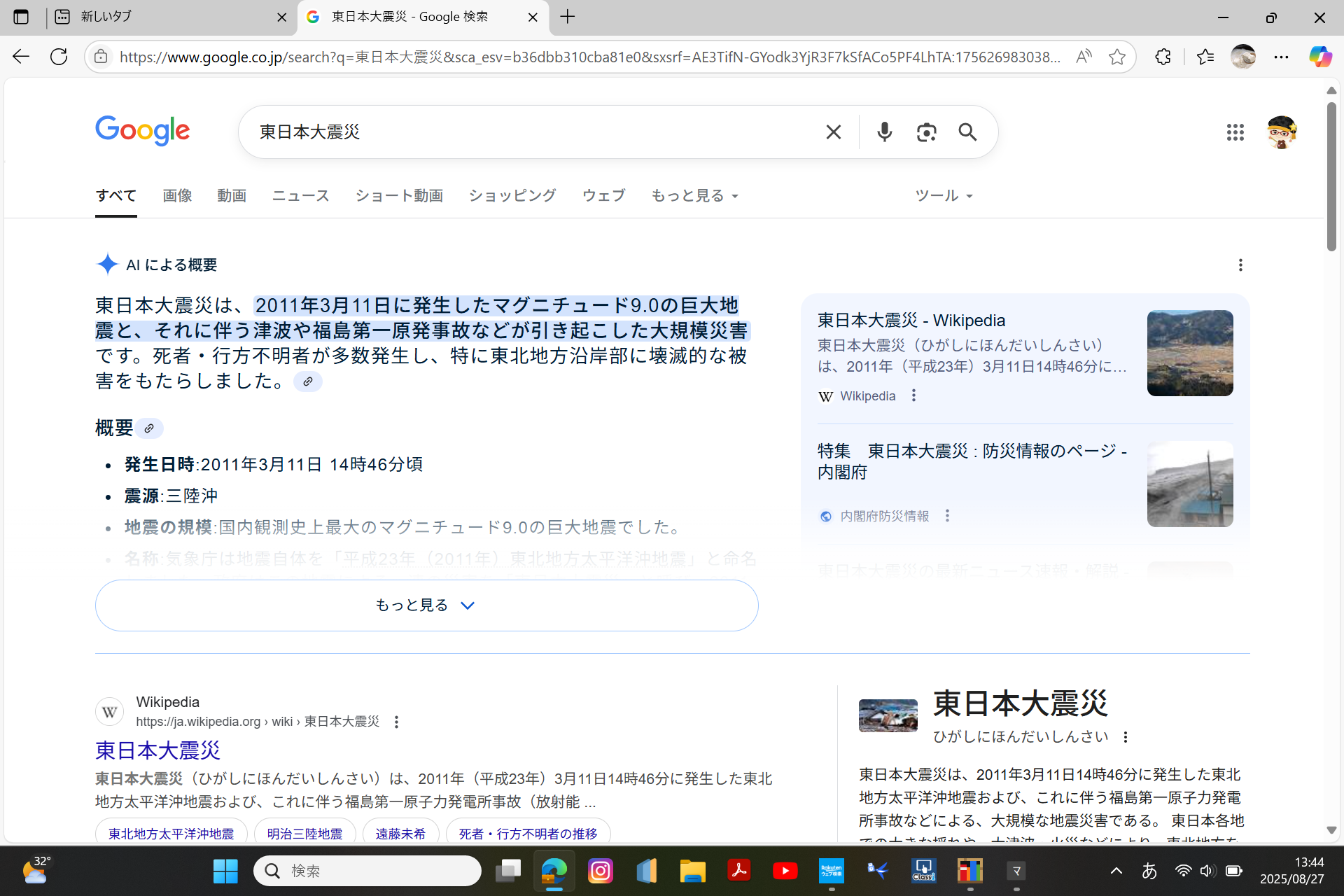Open the Google apps grid
Screen dimensions: 1344x896
[x=1235, y=132]
